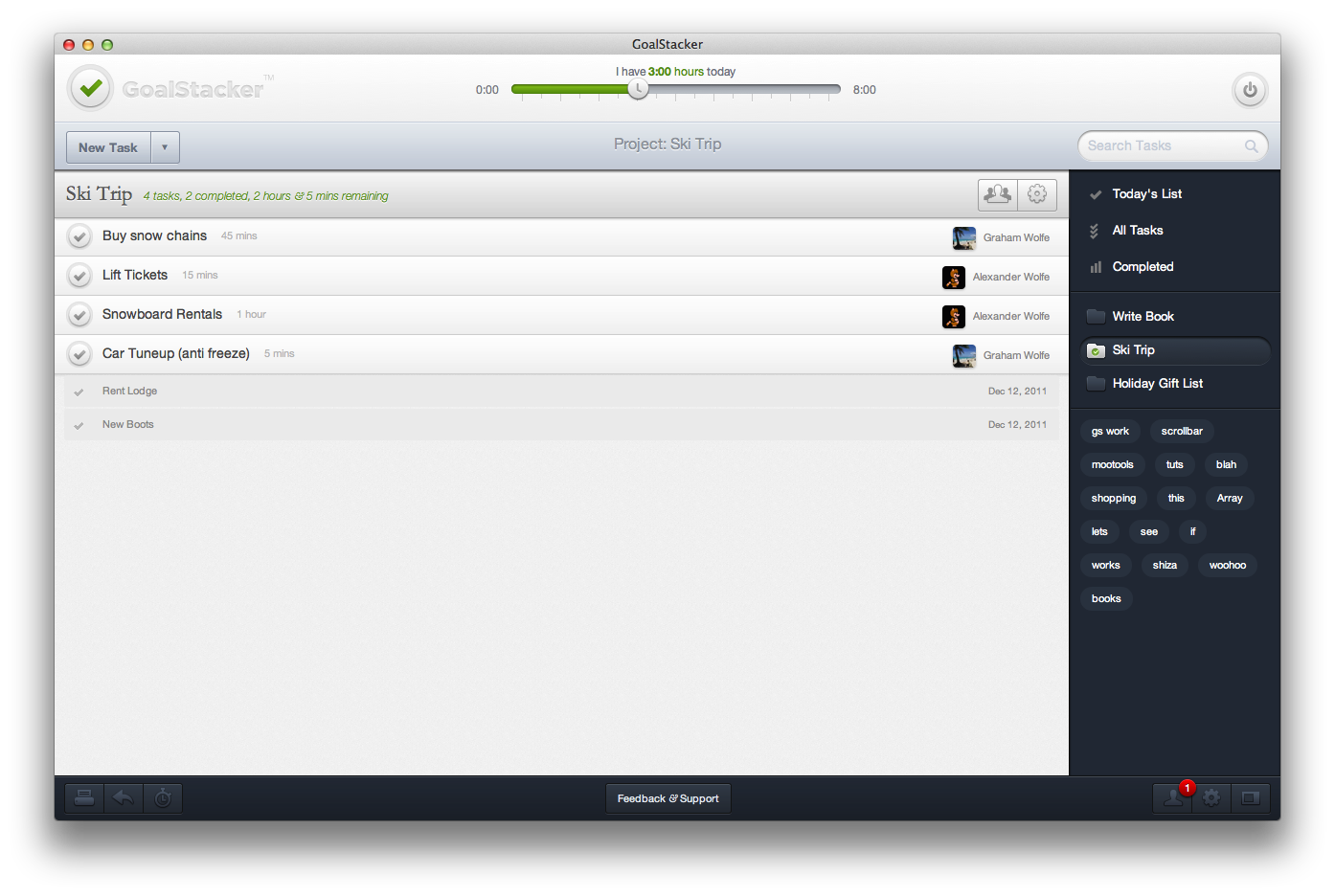Click the "New Boots" completed task name
This screenshot has height=896, width=1335.
tap(127, 424)
